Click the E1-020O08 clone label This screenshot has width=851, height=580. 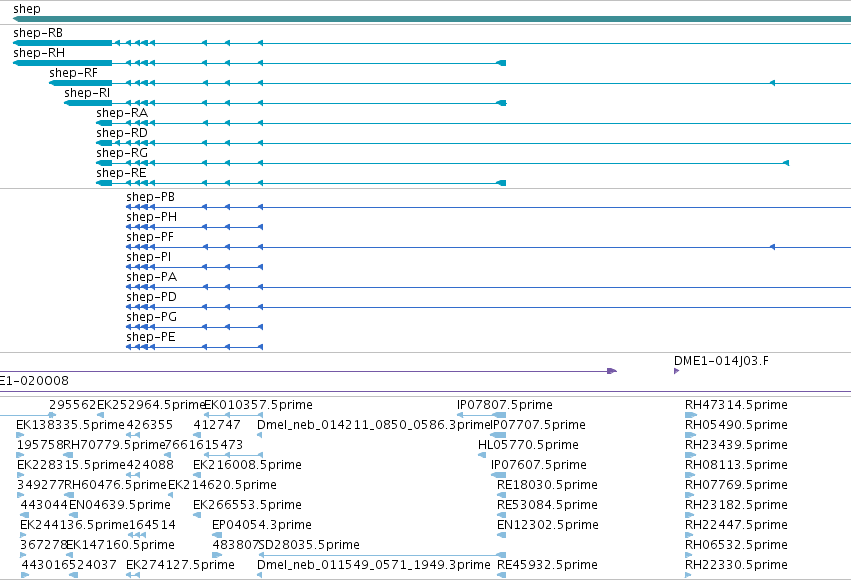34,381
